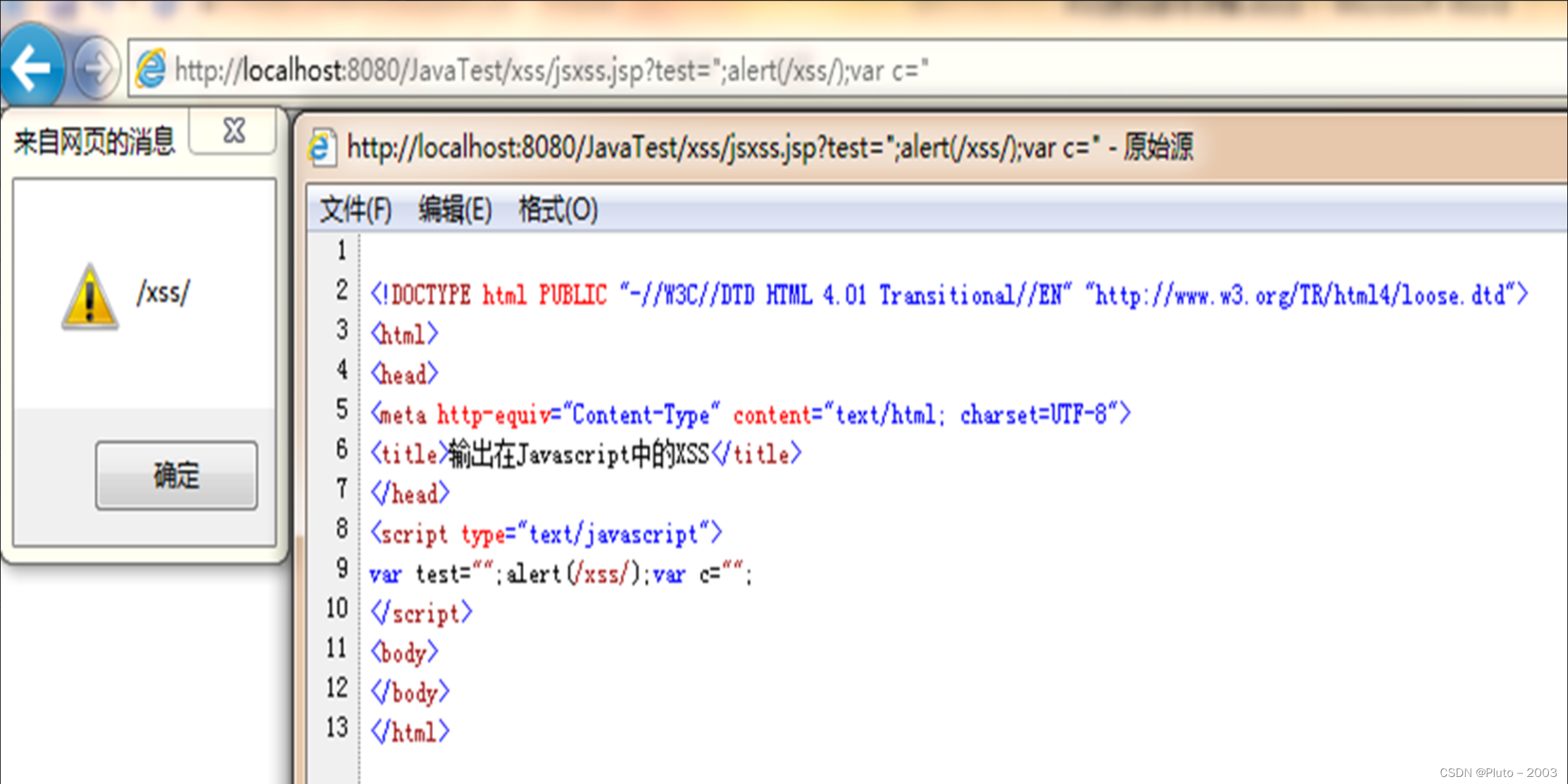Click the source viewer window title text
The width and height of the screenshot is (1568, 784).
point(770,148)
